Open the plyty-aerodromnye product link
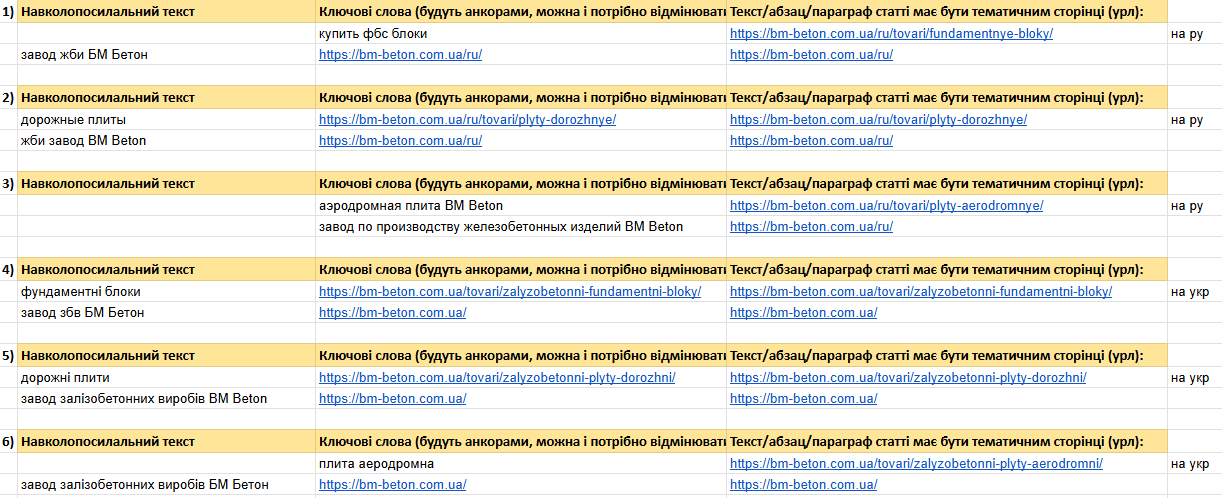Image resolution: width=1222 pixels, height=498 pixels. [x=886, y=205]
